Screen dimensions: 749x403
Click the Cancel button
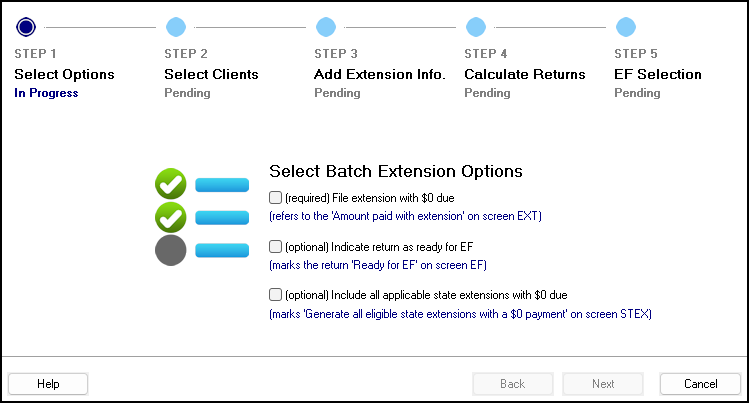[700, 384]
